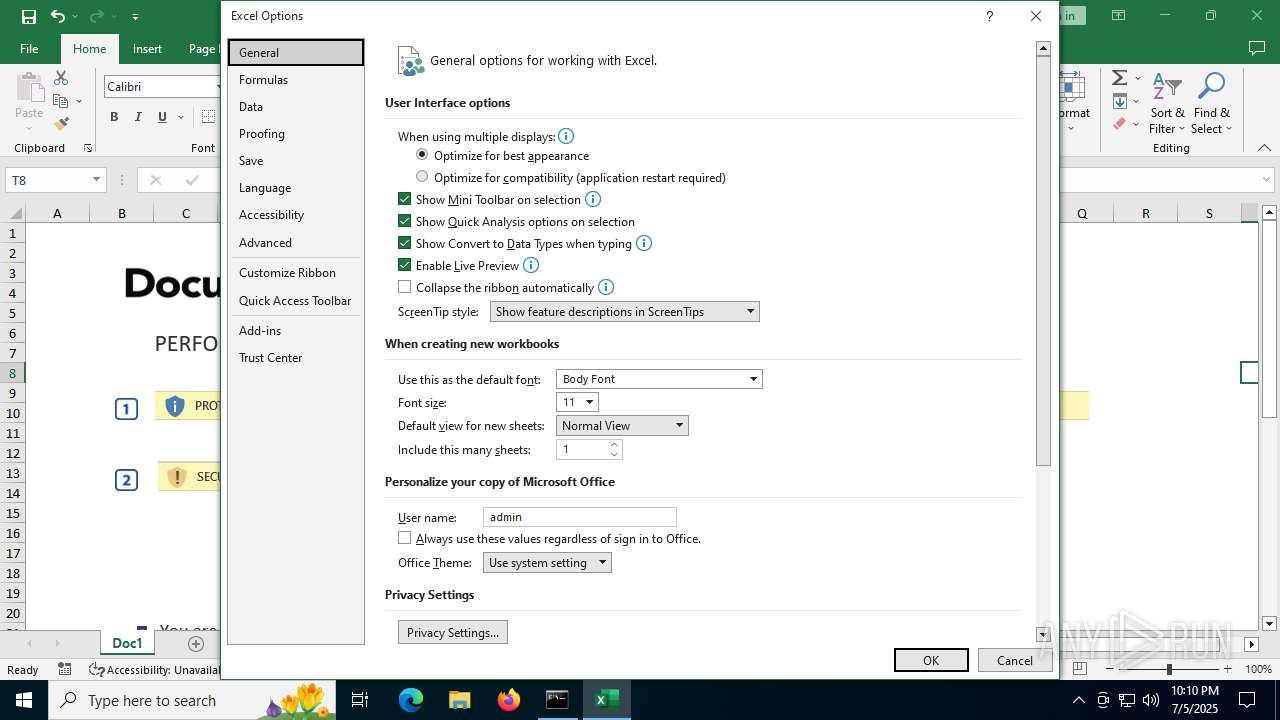Toggle Bold formatting in Font group
Viewport: 1280px width, 720px height.
pyautogui.click(x=114, y=117)
